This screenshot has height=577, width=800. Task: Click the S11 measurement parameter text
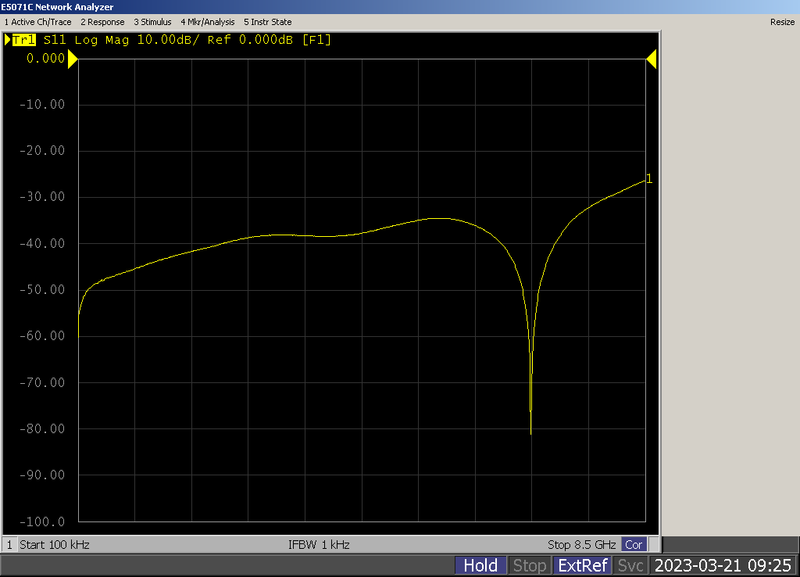[x=55, y=40]
